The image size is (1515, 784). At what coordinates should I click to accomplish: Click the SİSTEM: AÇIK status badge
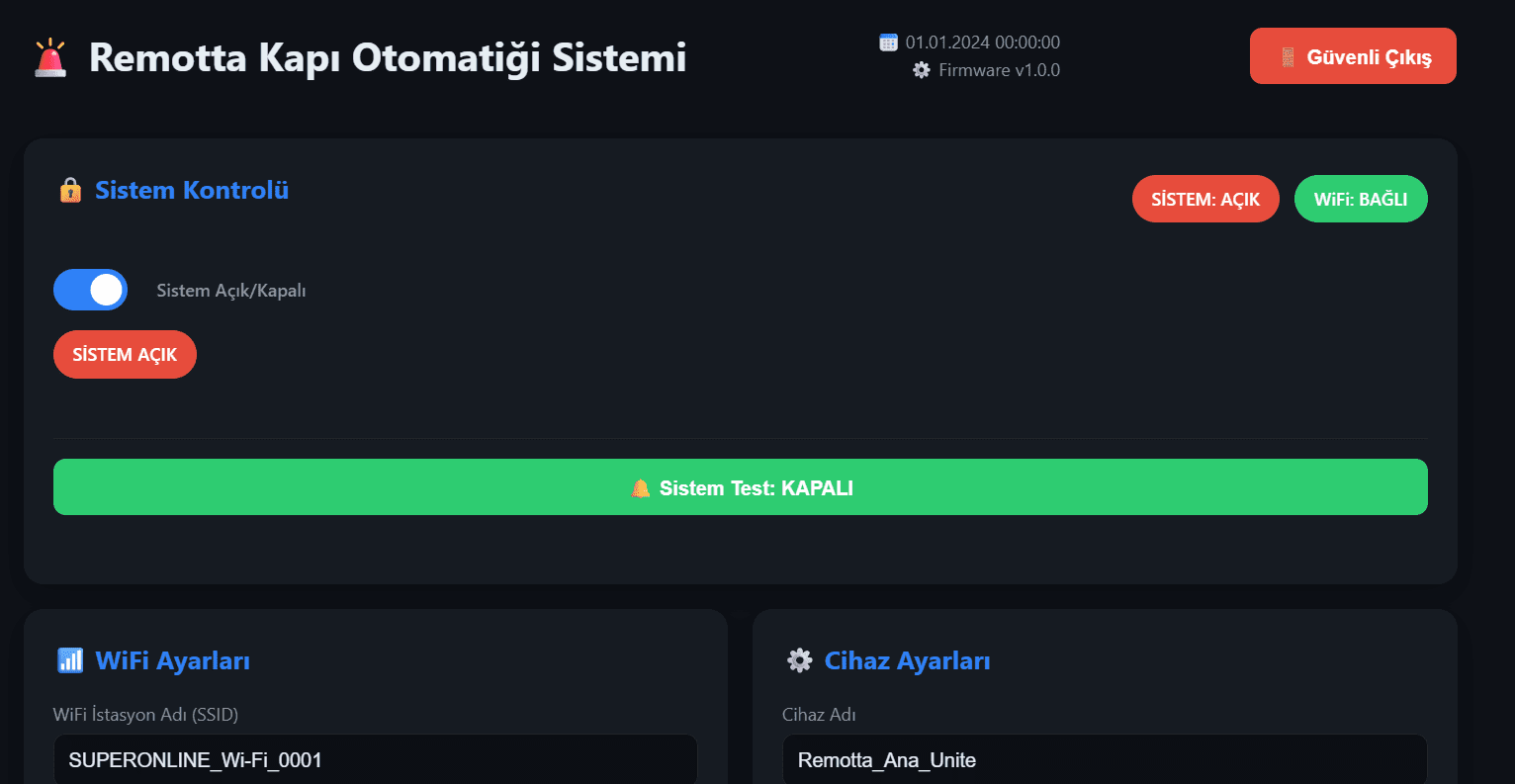pyautogui.click(x=1205, y=199)
